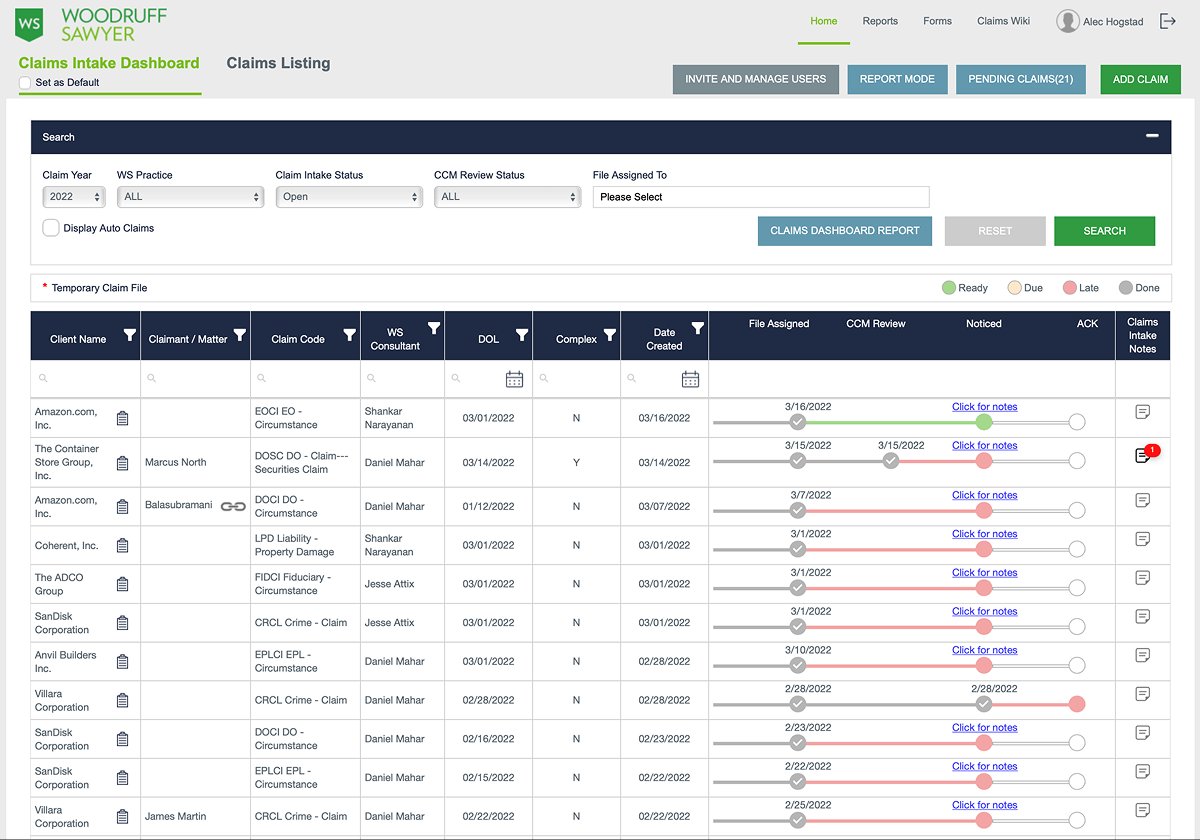Click the Client Name filter search field
1200x840 pixels.
click(x=85, y=379)
